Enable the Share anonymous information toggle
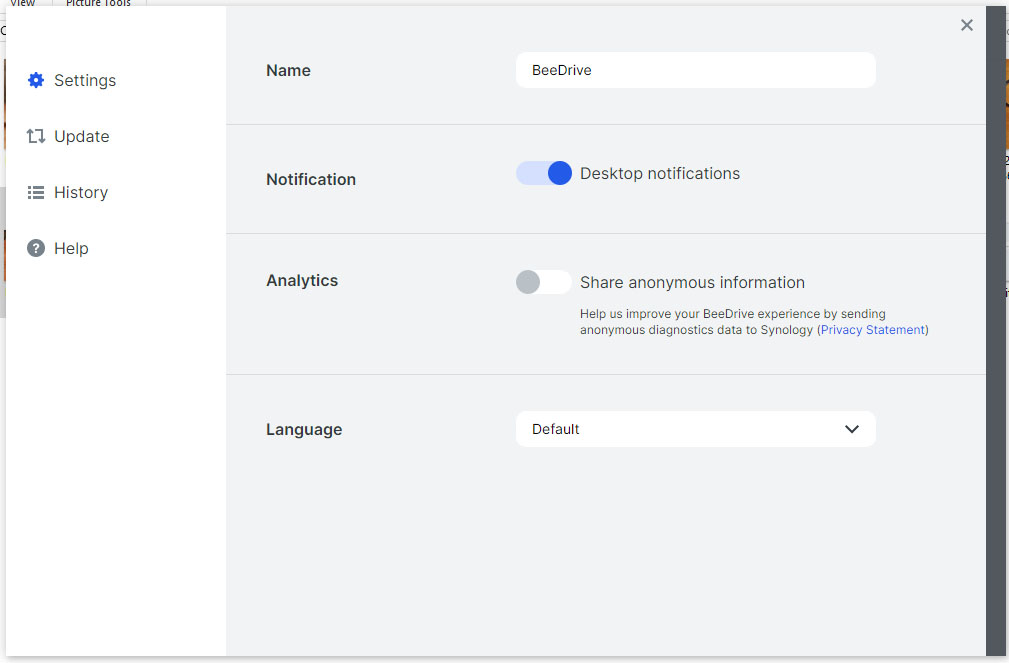1009x663 pixels. [x=544, y=282]
